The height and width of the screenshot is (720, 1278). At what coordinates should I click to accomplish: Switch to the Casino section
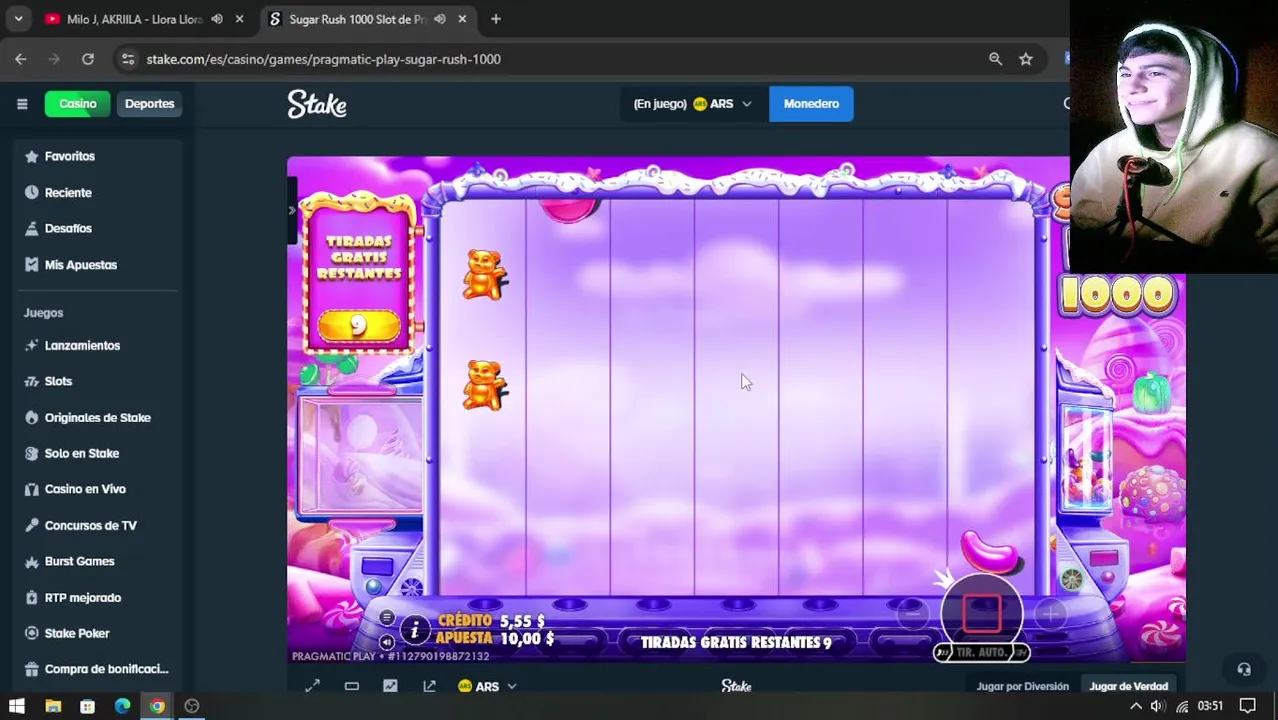click(x=77, y=104)
